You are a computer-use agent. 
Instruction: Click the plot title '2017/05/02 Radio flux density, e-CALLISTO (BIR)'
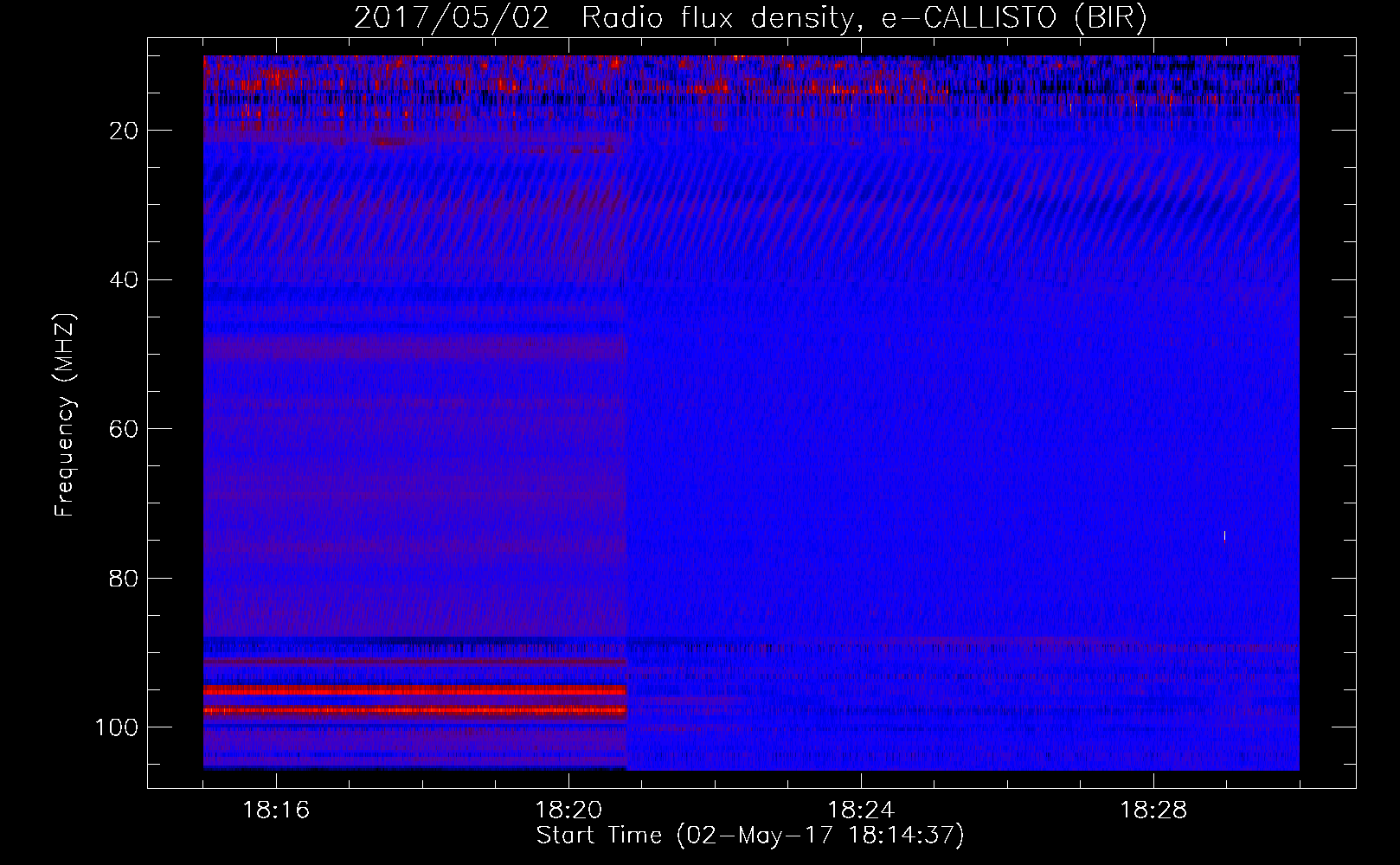click(750, 18)
